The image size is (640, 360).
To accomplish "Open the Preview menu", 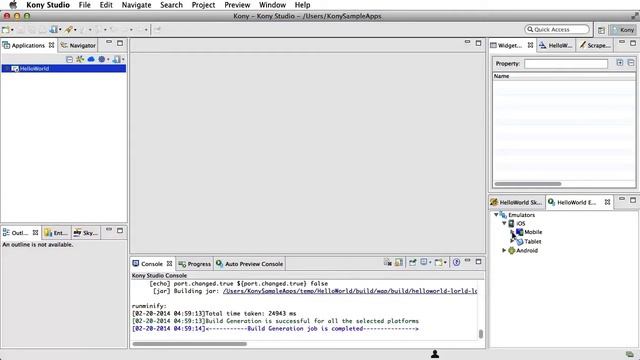I will pyautogui.click(x=237, y=5).
